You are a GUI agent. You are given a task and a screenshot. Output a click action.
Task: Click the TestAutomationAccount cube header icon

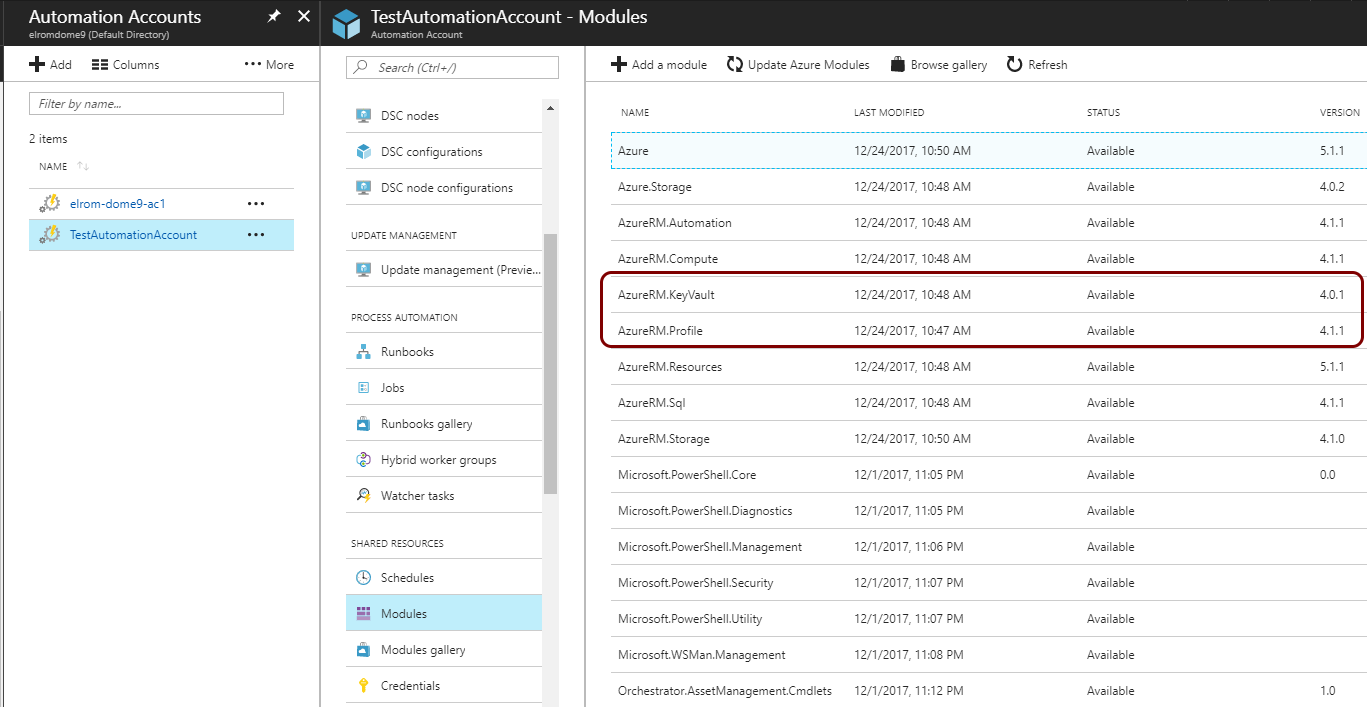click(346, 22)
